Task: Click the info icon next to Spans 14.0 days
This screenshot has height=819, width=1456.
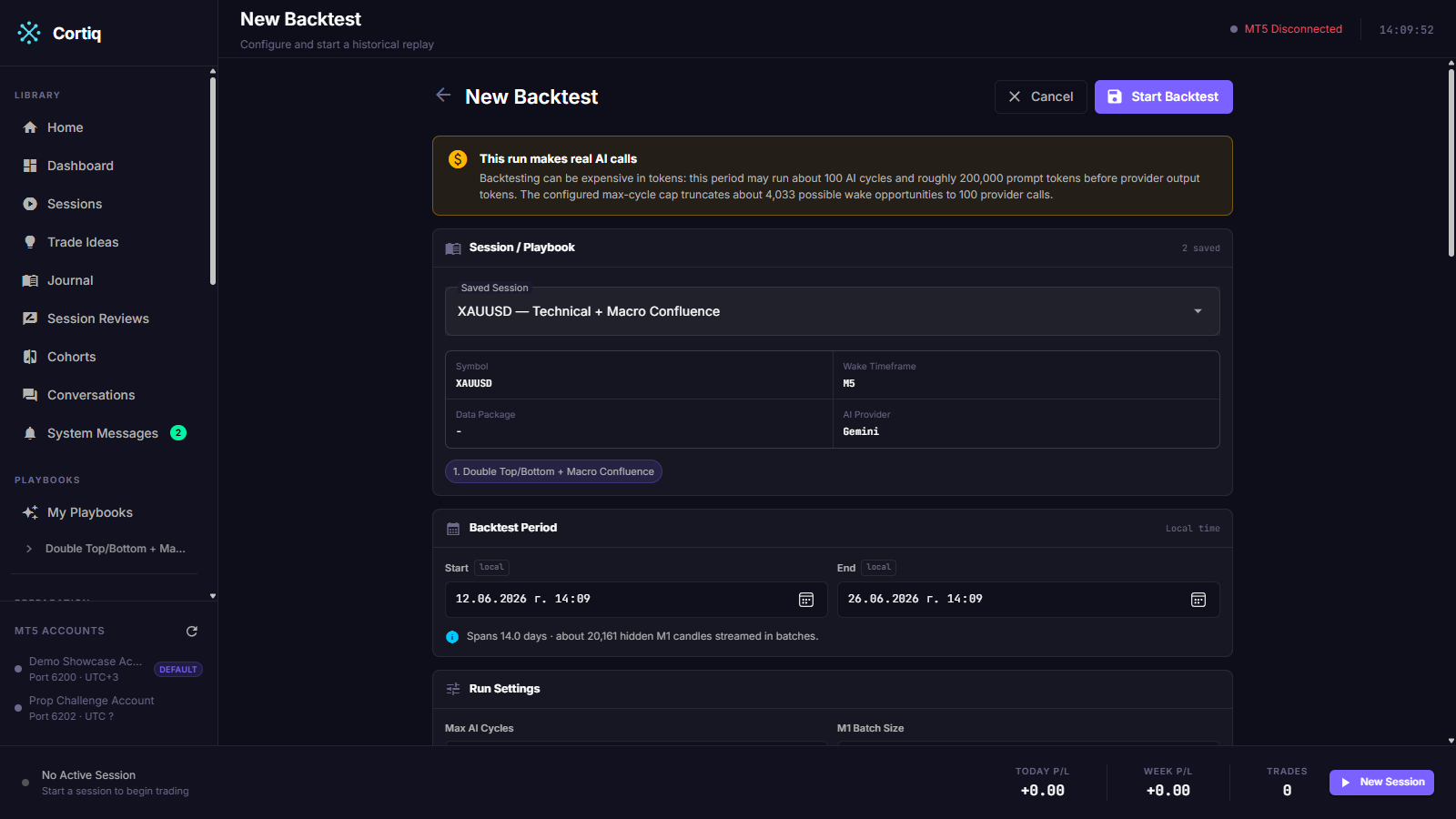Action: 452,637
